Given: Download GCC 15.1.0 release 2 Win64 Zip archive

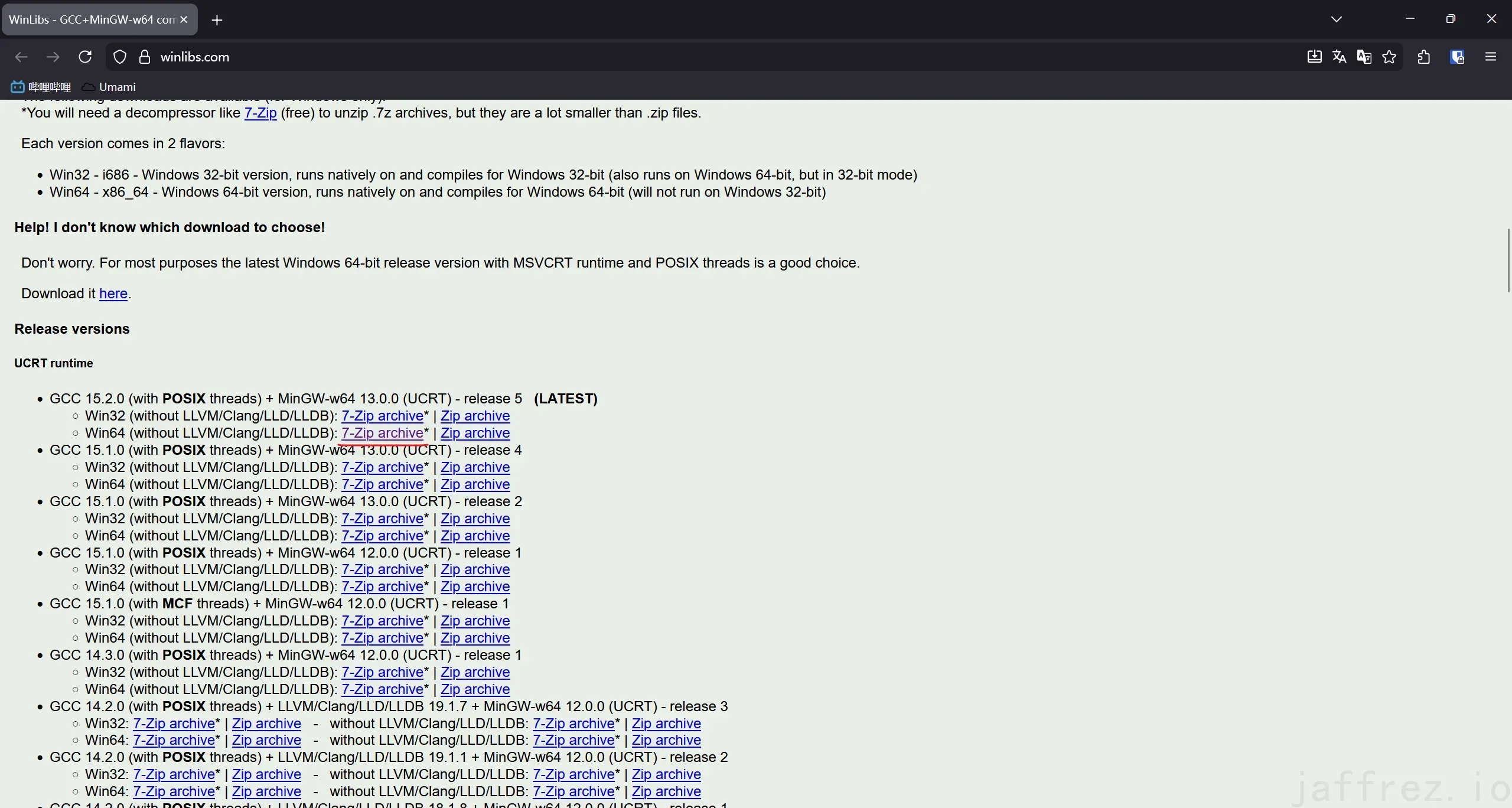Looking at the screenshot, I should (x=475, y=536).
